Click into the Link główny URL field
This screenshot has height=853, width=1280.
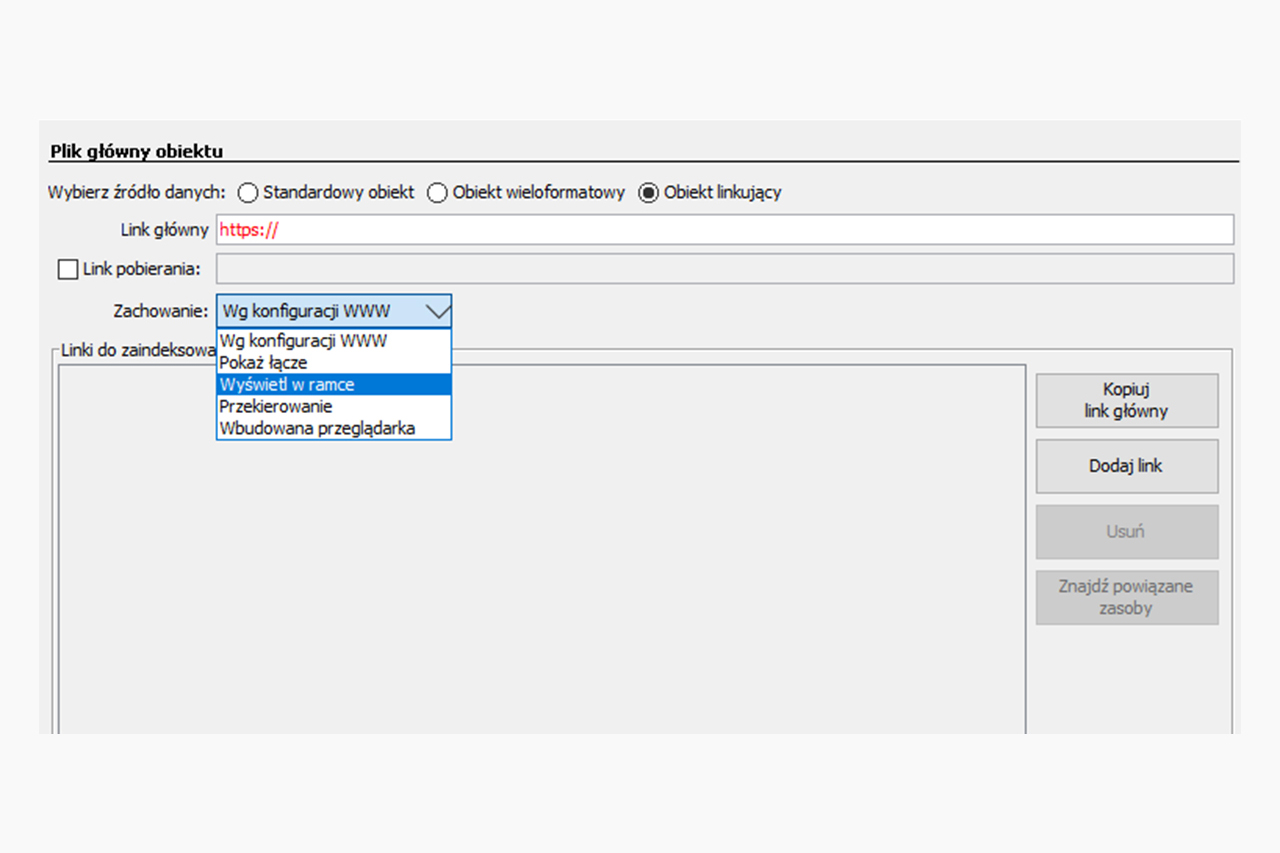tap(724, 230)
